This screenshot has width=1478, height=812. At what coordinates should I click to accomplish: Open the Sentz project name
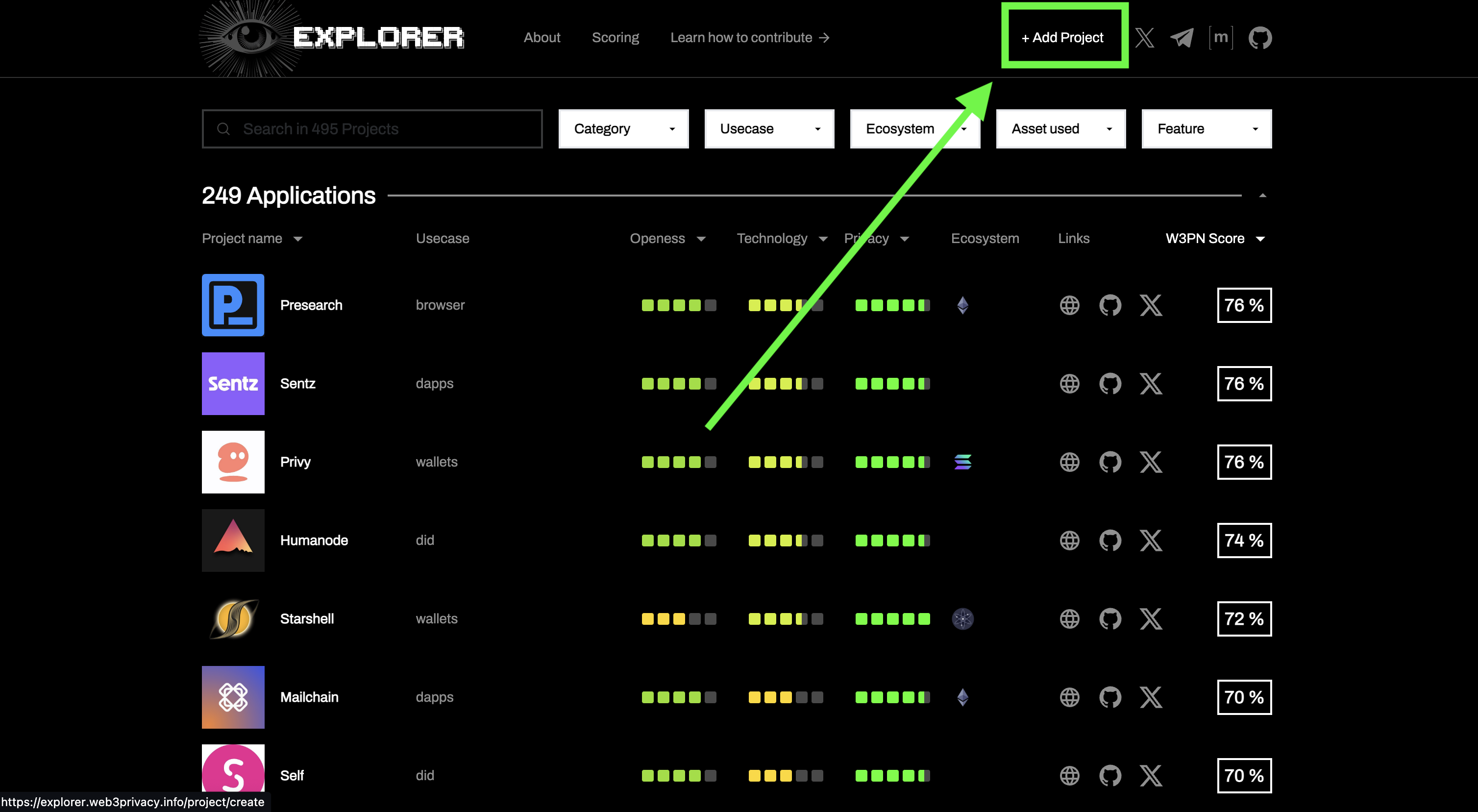pyautogui.click(x=298, y=383)
